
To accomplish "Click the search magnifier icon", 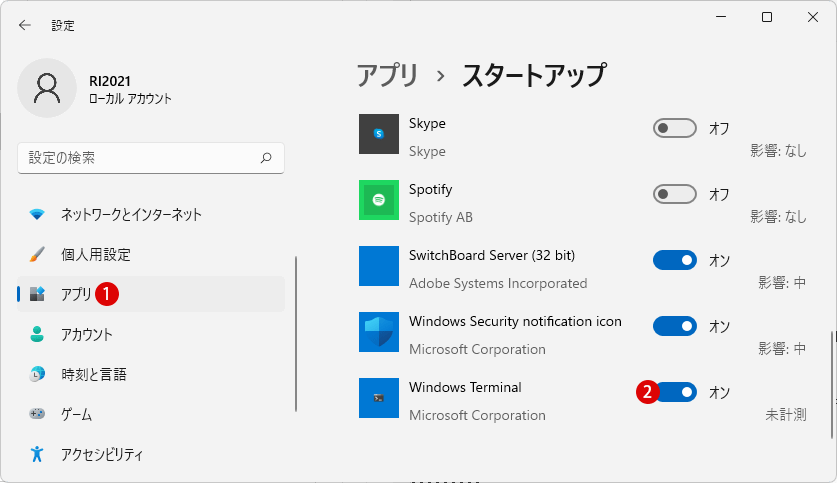I will [266, 158].
